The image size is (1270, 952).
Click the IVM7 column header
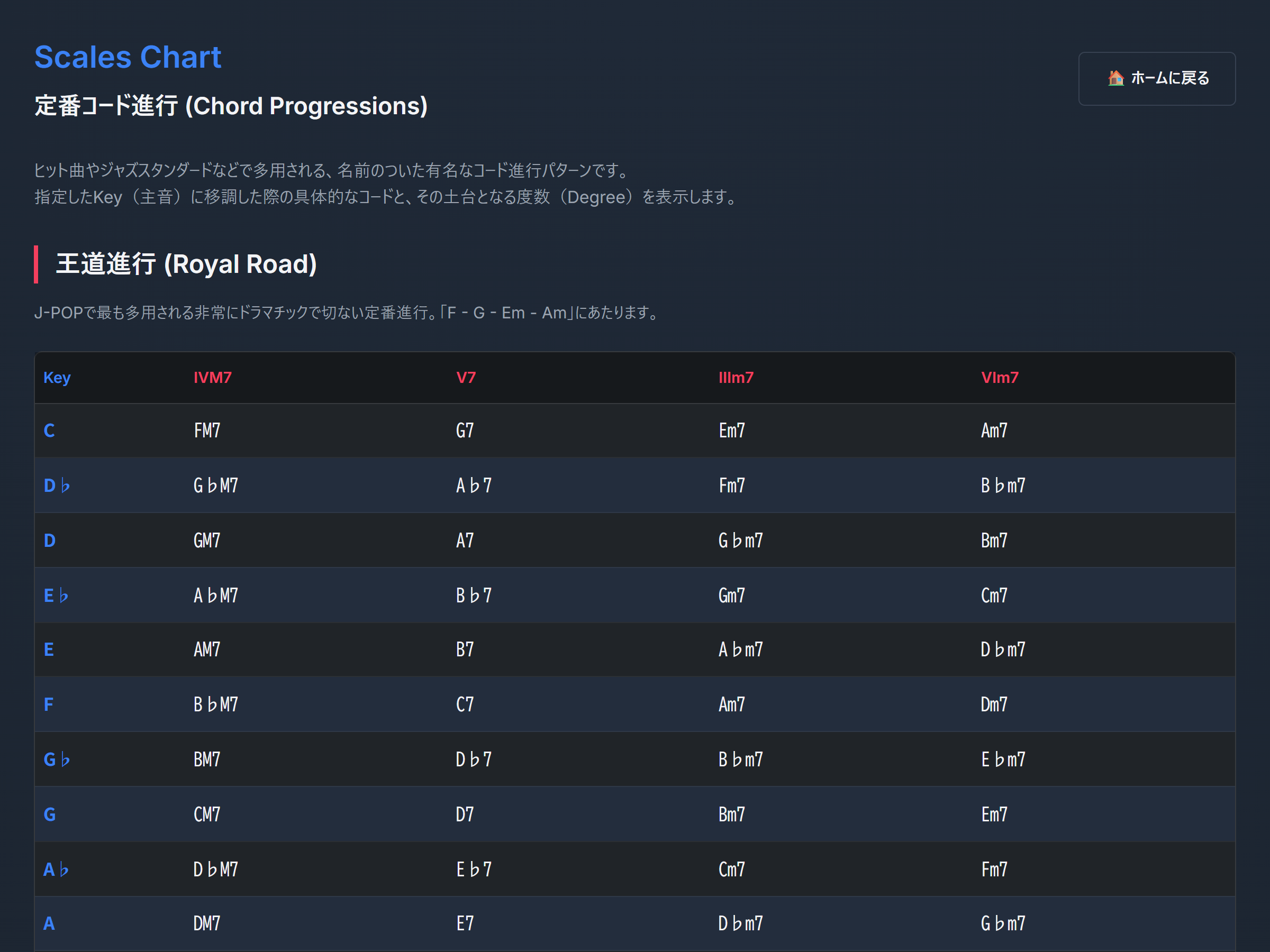tap(212, 378)
